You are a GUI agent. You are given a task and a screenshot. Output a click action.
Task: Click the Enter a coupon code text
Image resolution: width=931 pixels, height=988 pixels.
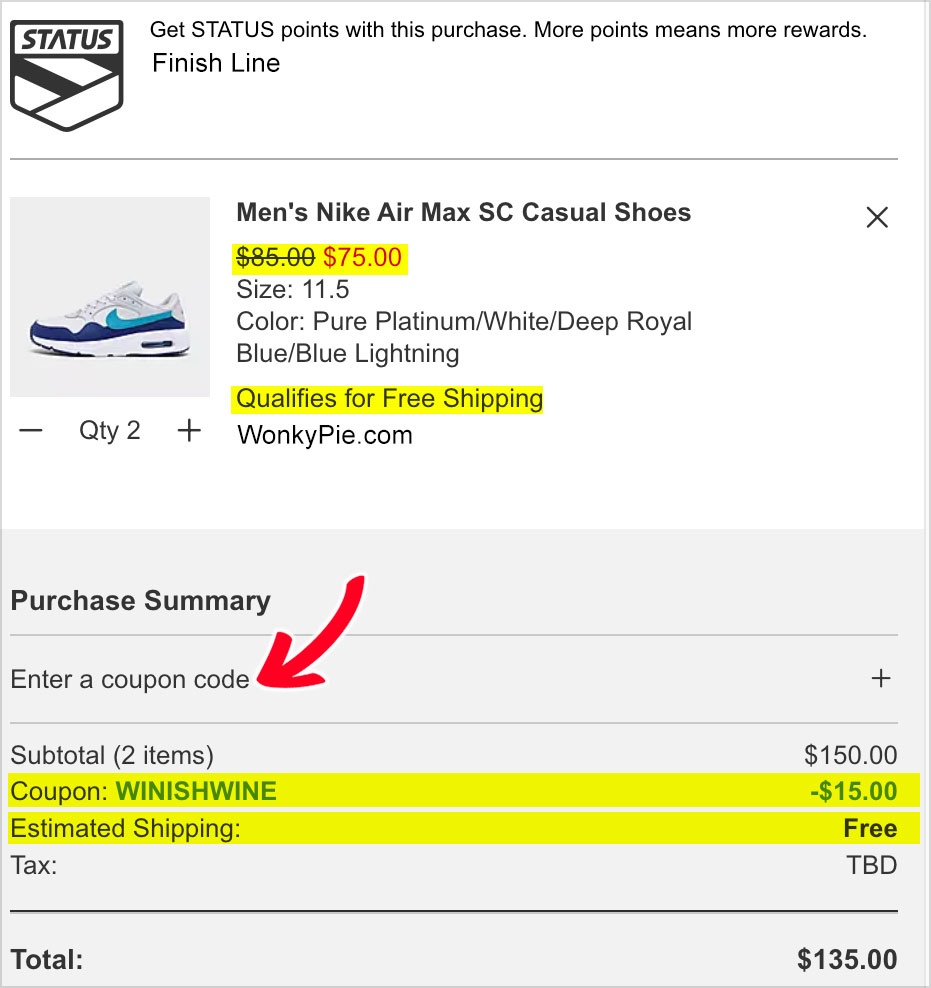pos(130,679)
